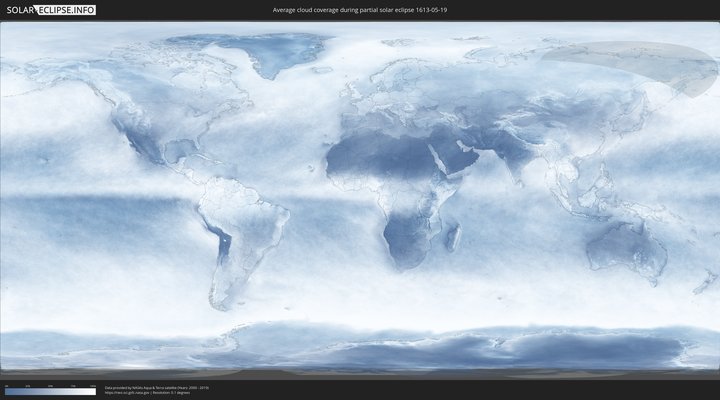Select the southern tip of South America
The width and height of the screenshot is (720, 400).
pyautogui.click(x=217, y=295)
